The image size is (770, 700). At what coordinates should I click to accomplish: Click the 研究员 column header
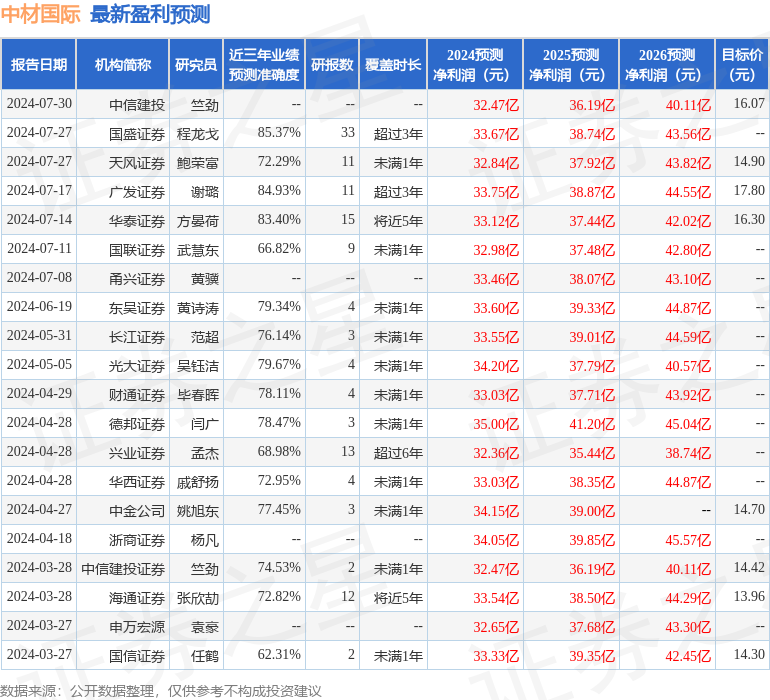pos(196,64)
